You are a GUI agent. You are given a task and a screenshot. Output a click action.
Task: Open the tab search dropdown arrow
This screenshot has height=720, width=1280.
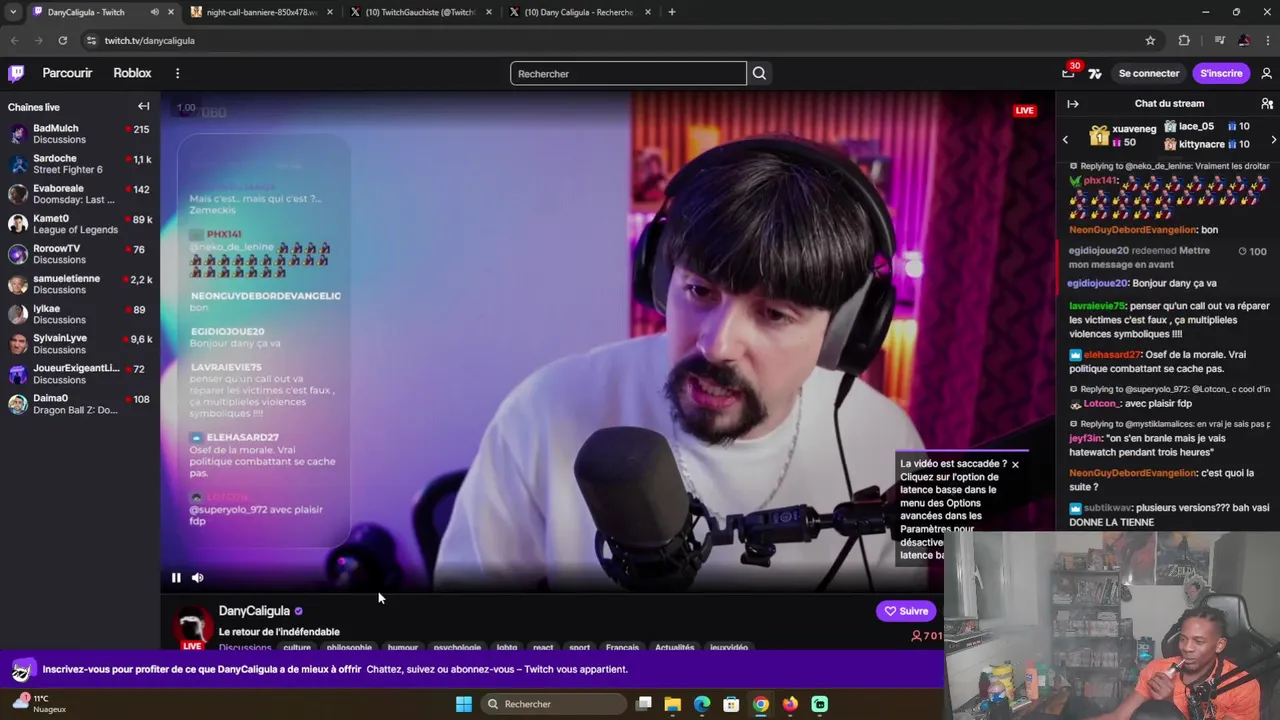coord(13,12)
